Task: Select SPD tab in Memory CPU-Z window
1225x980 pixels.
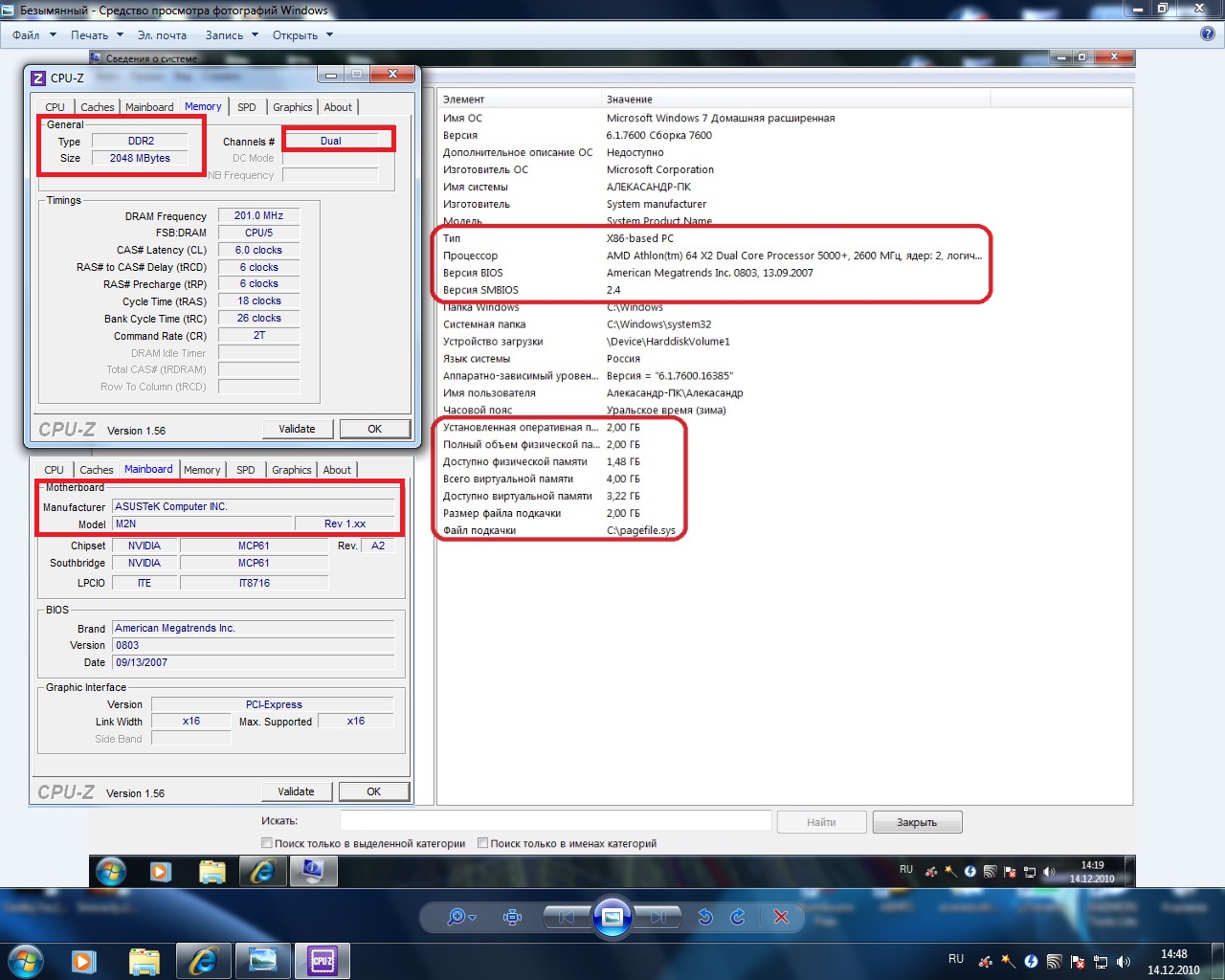Action: tap(247, 107)
